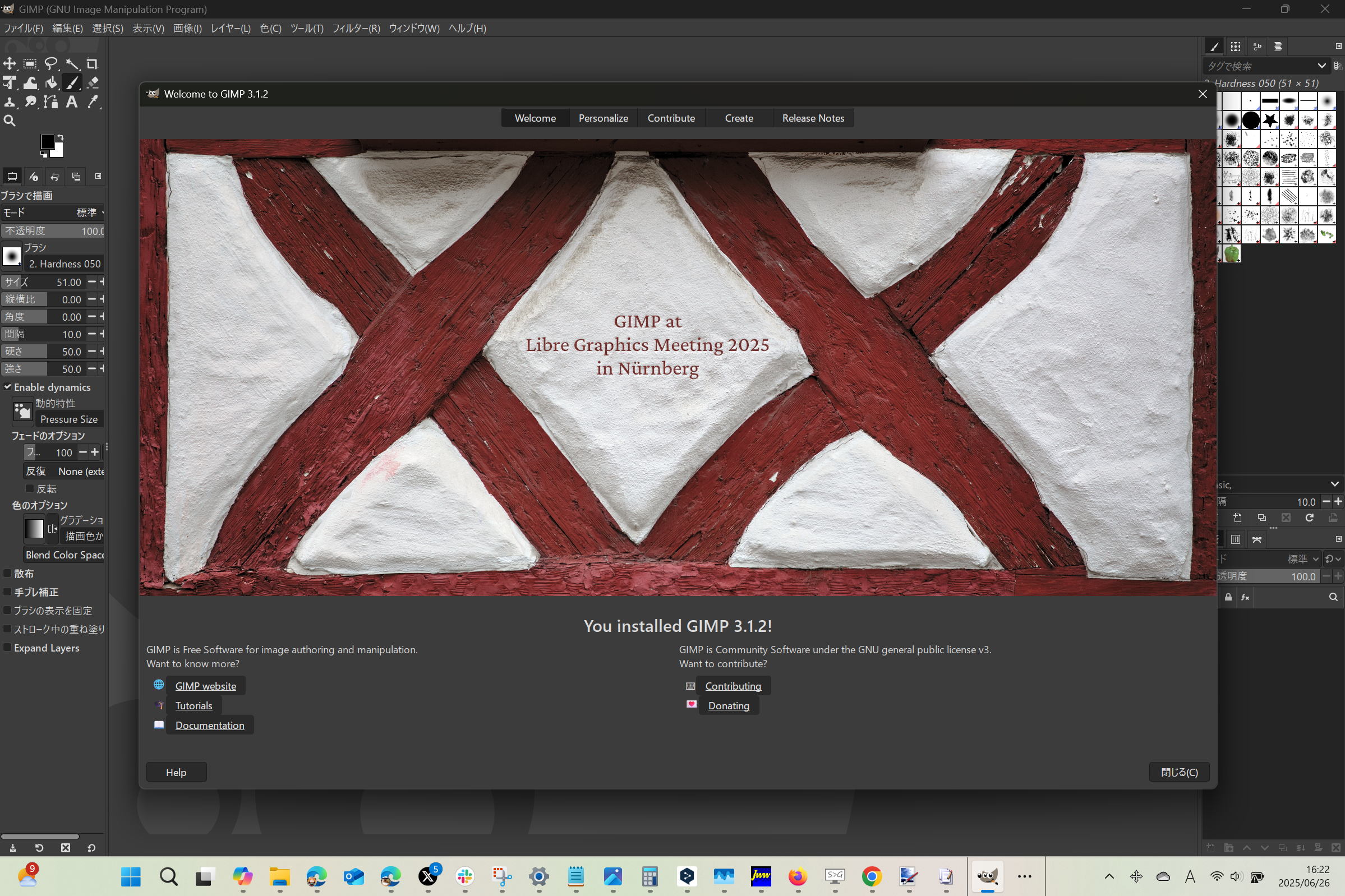Click the black foreground color swatch
The height and width of the screenshot is (896, 1345).
(47, 141)
